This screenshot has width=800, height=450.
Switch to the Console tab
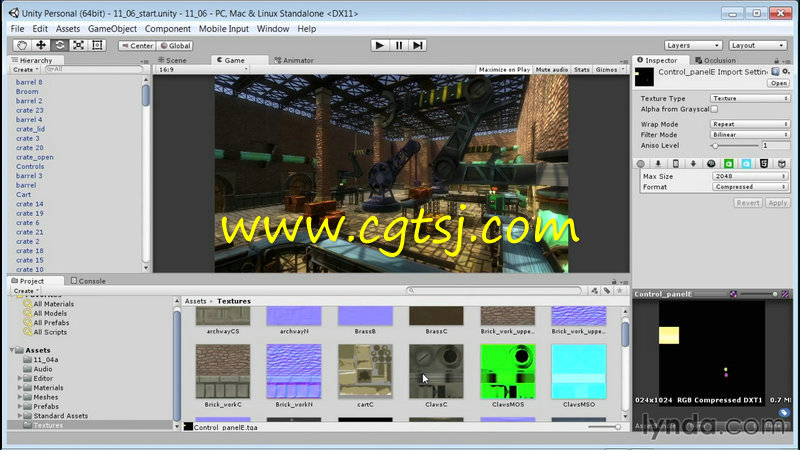(88, 281)
